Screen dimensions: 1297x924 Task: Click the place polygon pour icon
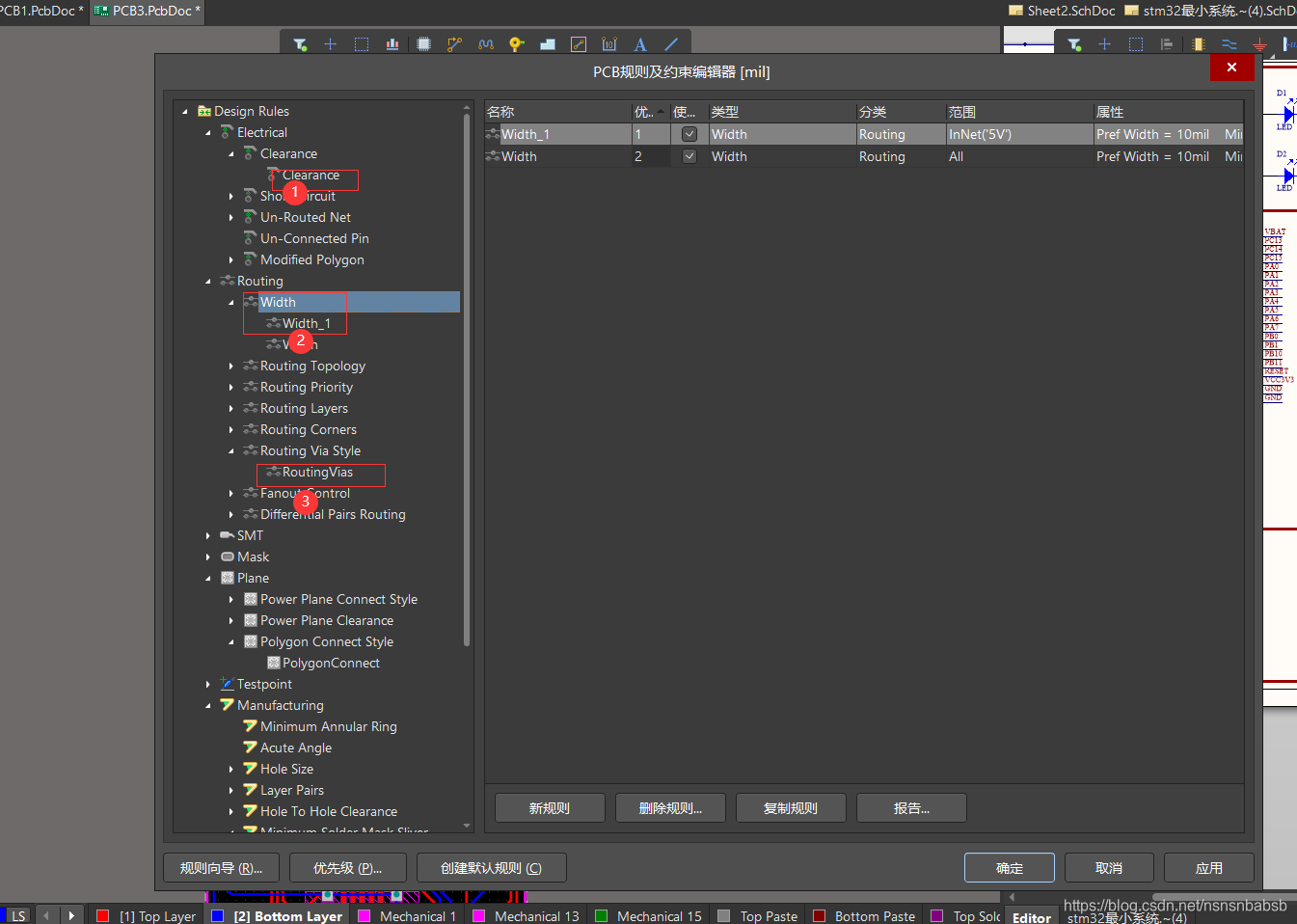[x=548, y=44]
